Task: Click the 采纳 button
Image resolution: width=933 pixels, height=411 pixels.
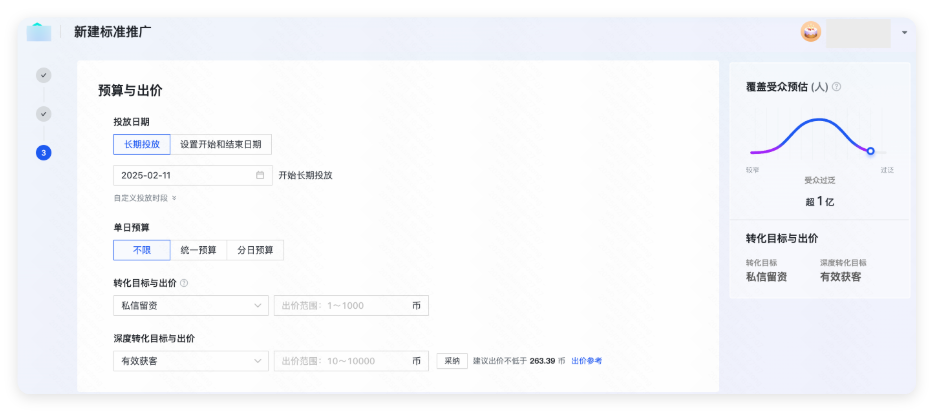Action: 452,361
